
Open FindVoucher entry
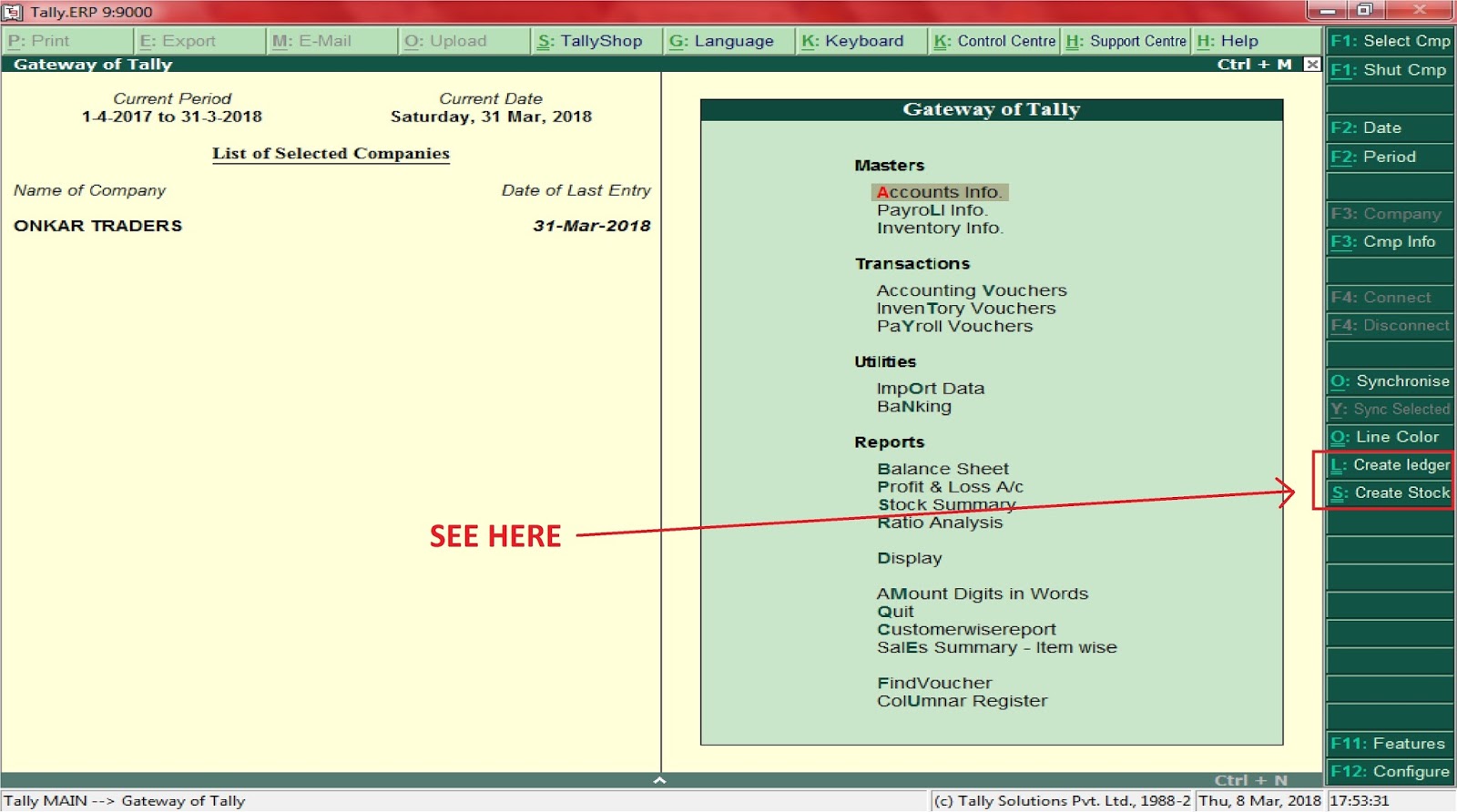[x=934, y=684]
